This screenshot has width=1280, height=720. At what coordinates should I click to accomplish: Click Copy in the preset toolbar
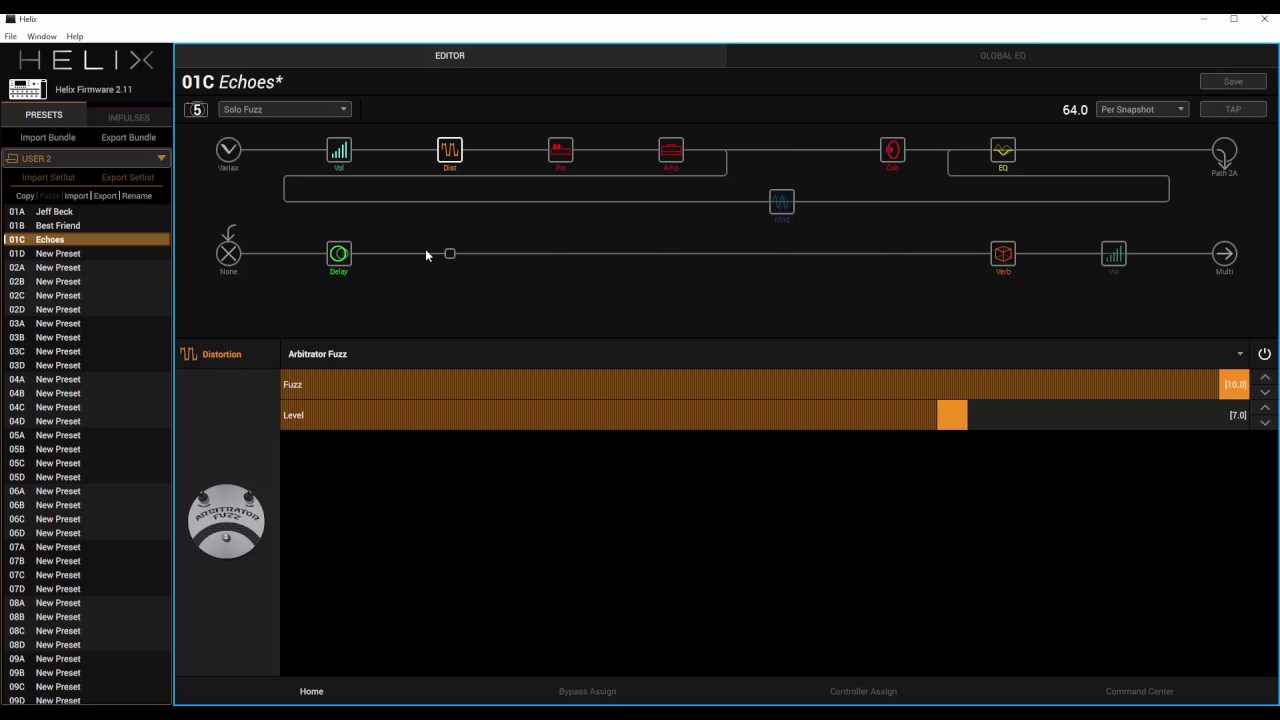(x=25, y=196)
